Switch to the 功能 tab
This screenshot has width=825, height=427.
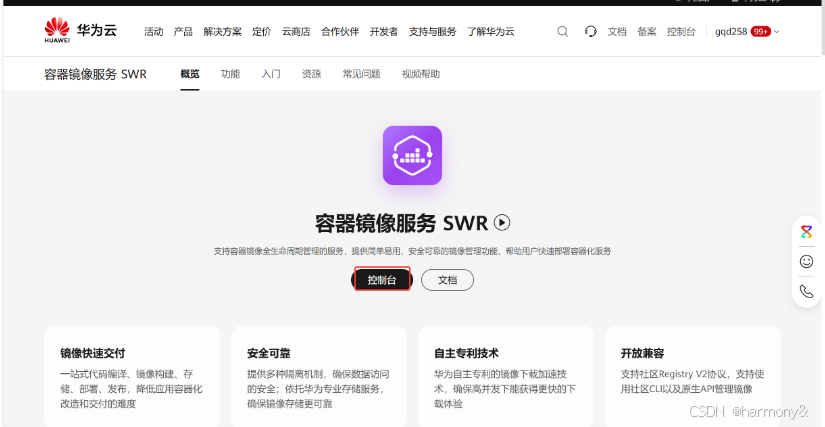click(x=230, y=74)
